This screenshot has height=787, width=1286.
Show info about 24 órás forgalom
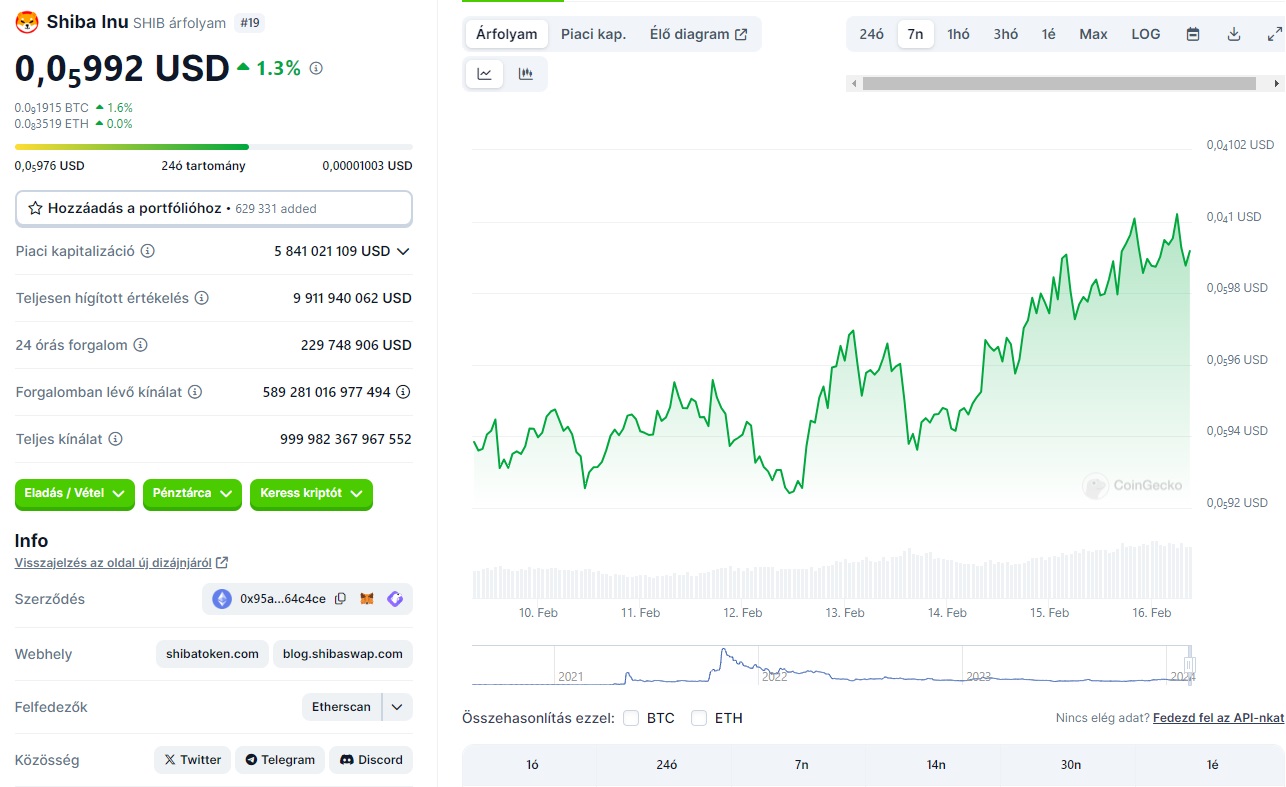[x=140, y=345]
